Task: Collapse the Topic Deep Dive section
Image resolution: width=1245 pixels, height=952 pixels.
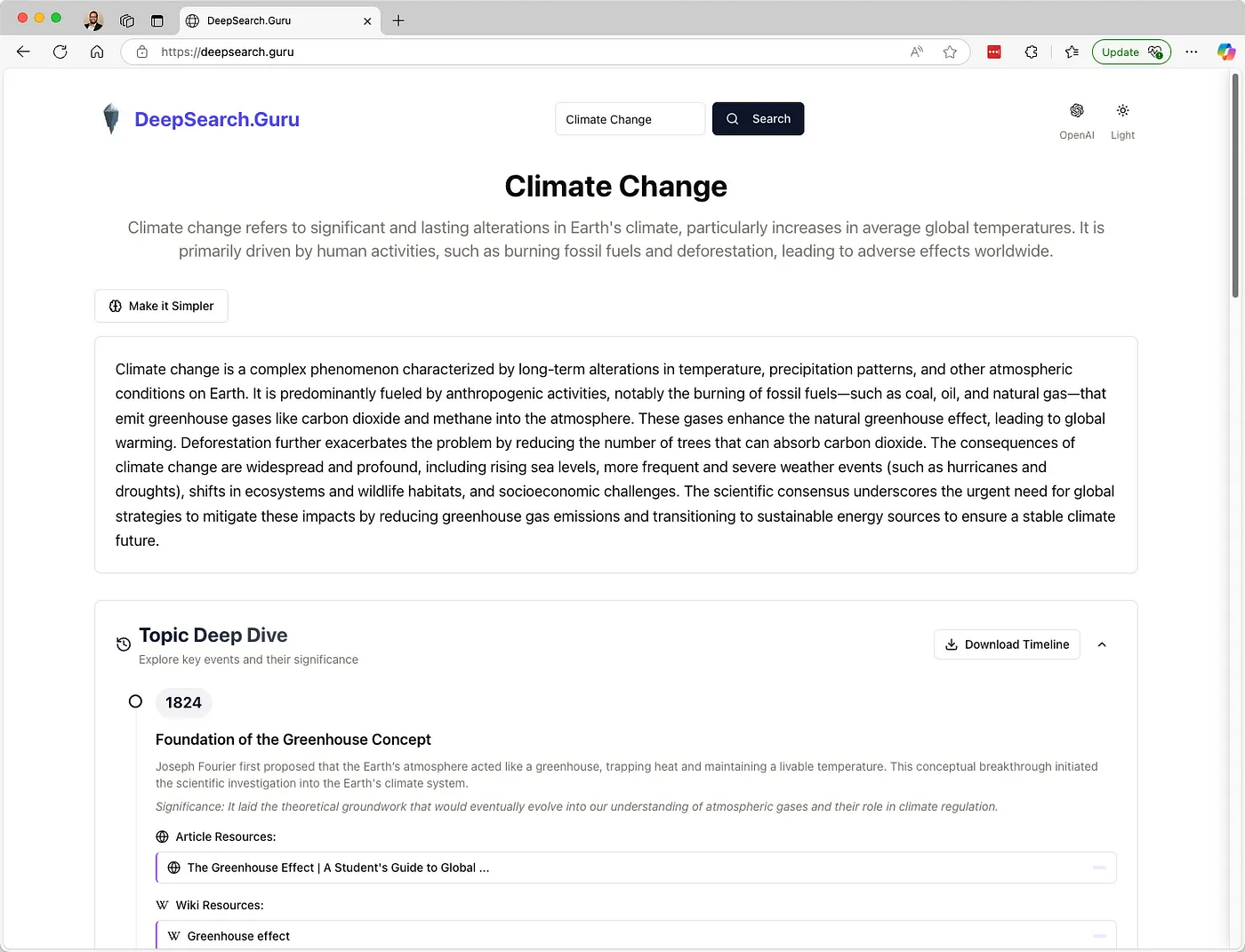Action: tap(1102, 644)
